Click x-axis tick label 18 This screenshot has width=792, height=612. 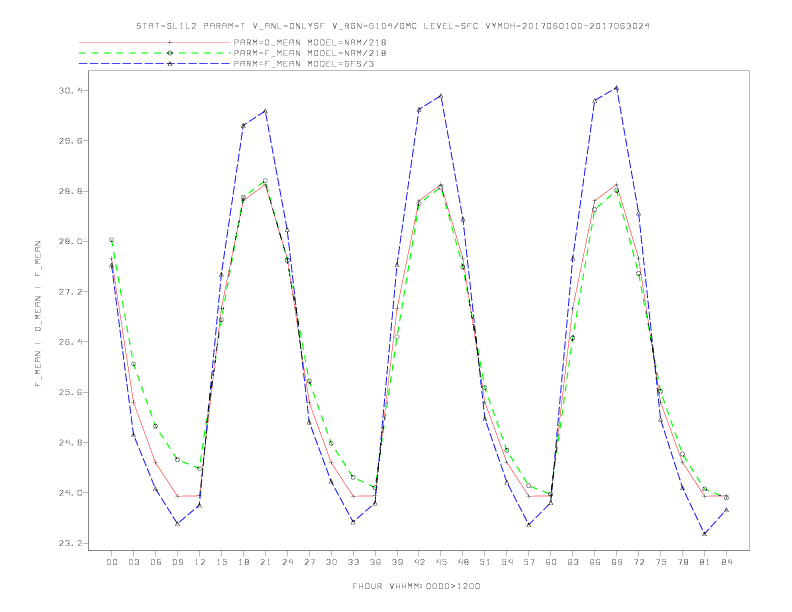(x=243, y=562)
